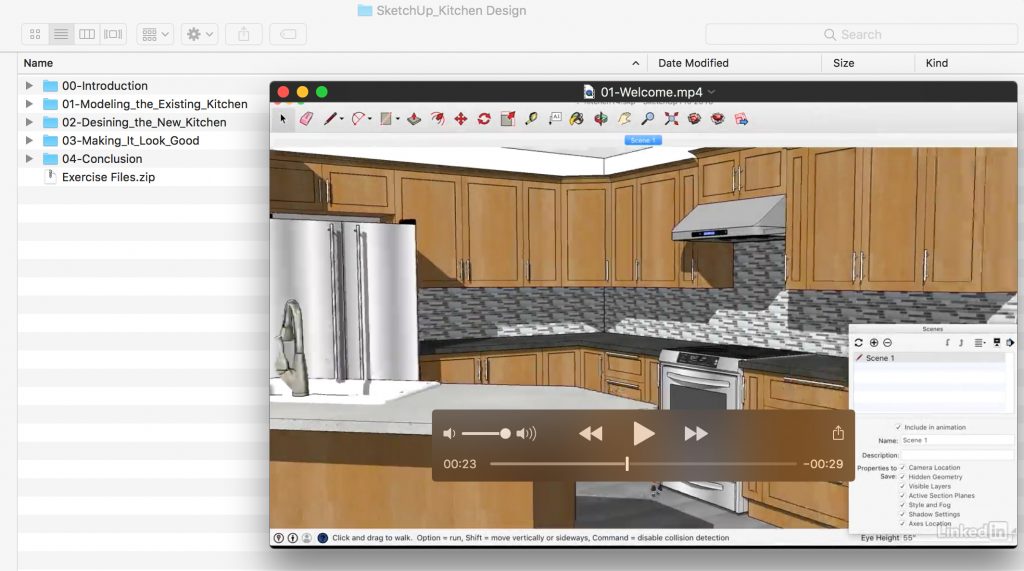
Task: Uncheck Camera Location property
Action: pyautogui.click(x=903, y=467)
